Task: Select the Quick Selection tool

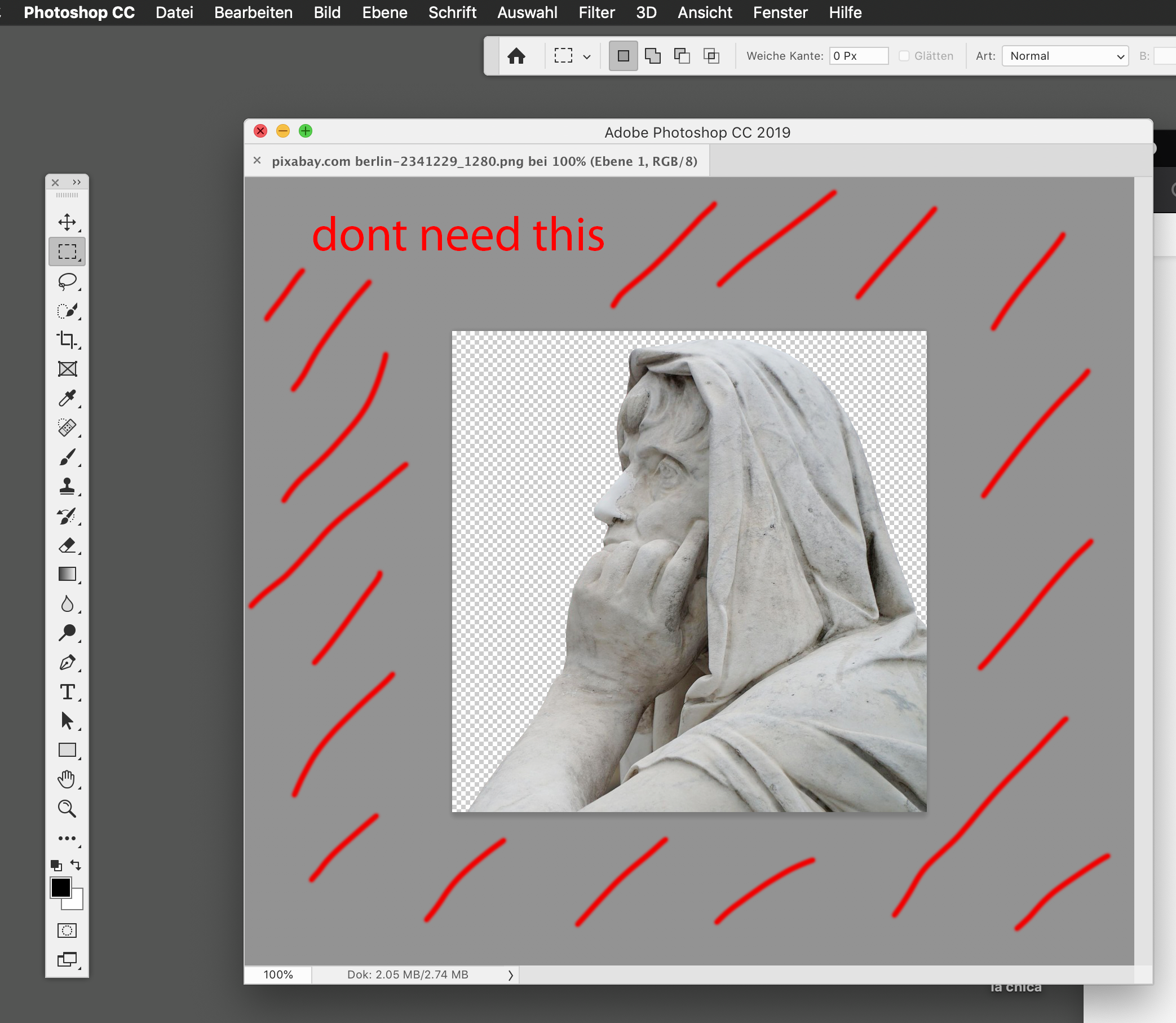Action: [67, 311]
